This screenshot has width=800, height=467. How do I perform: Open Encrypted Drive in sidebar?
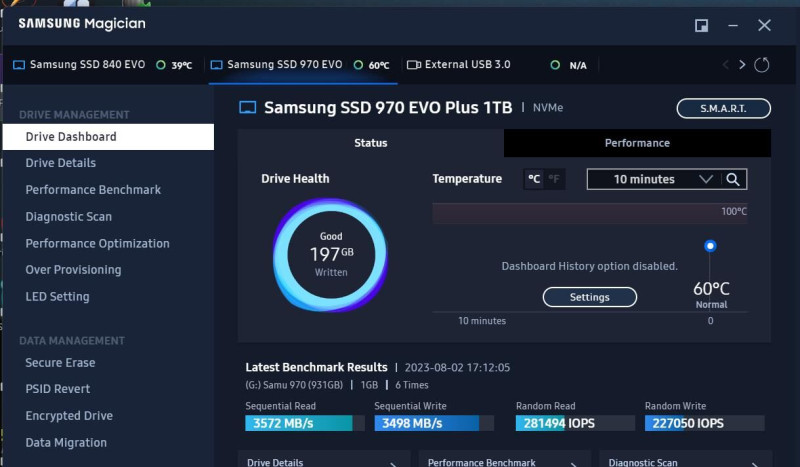69,415
